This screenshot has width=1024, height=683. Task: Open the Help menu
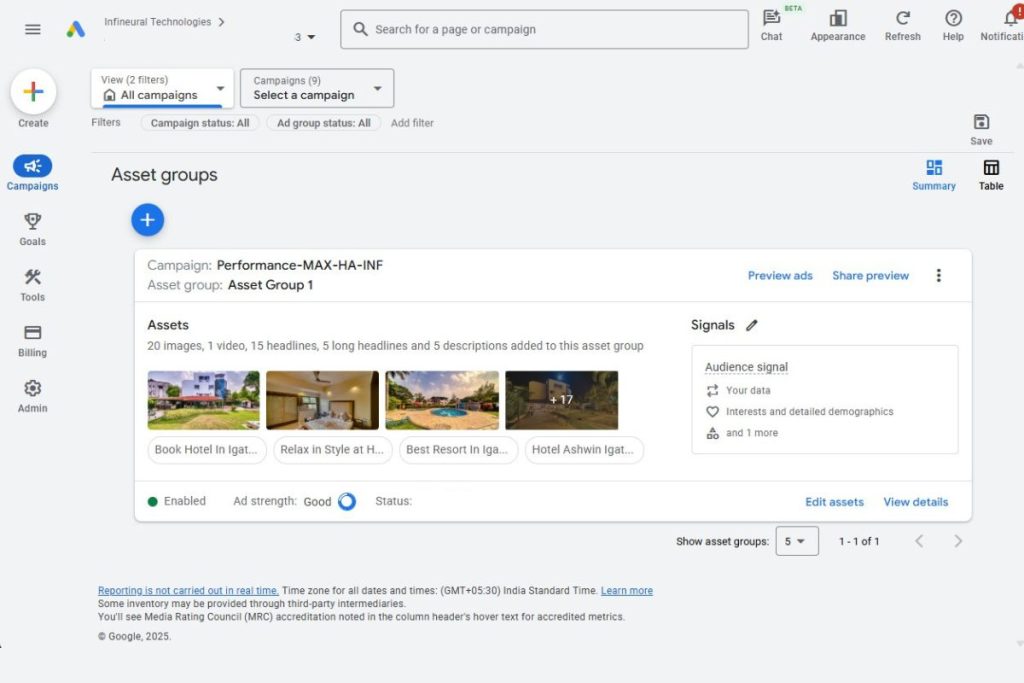tap(952, 22)
